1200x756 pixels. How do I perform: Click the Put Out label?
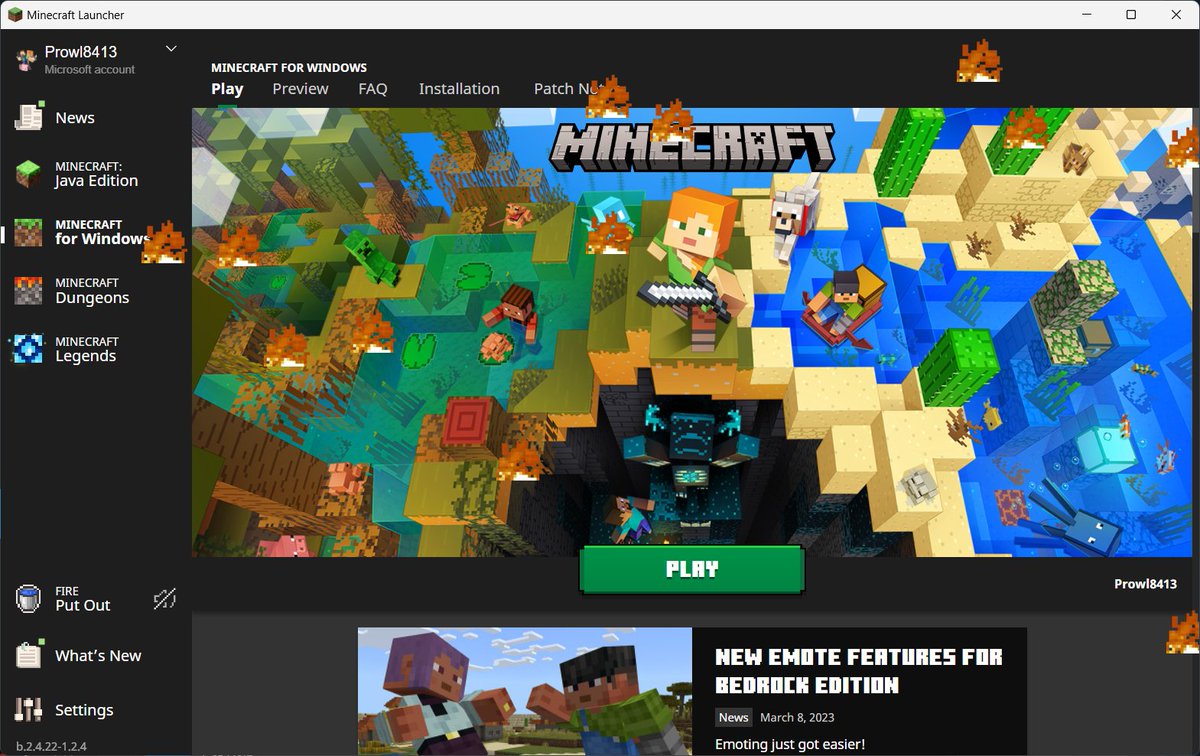click(x=83, y=606)
